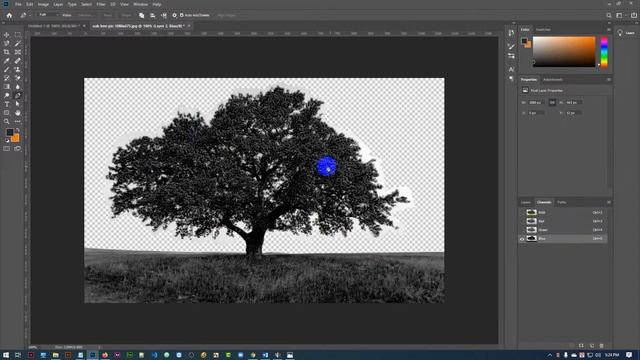640x360 pixels.
Task: Select the Brush tool
Action: coord(7,69)
